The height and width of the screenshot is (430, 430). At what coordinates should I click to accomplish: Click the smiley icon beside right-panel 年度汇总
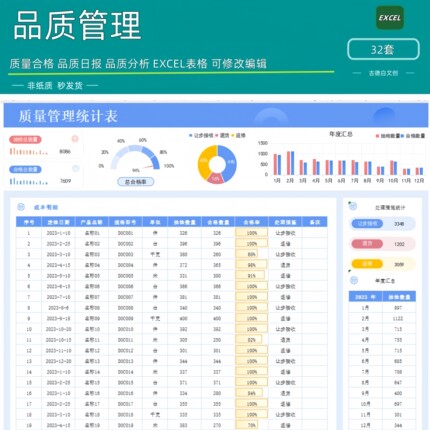(x=354, y=280)
